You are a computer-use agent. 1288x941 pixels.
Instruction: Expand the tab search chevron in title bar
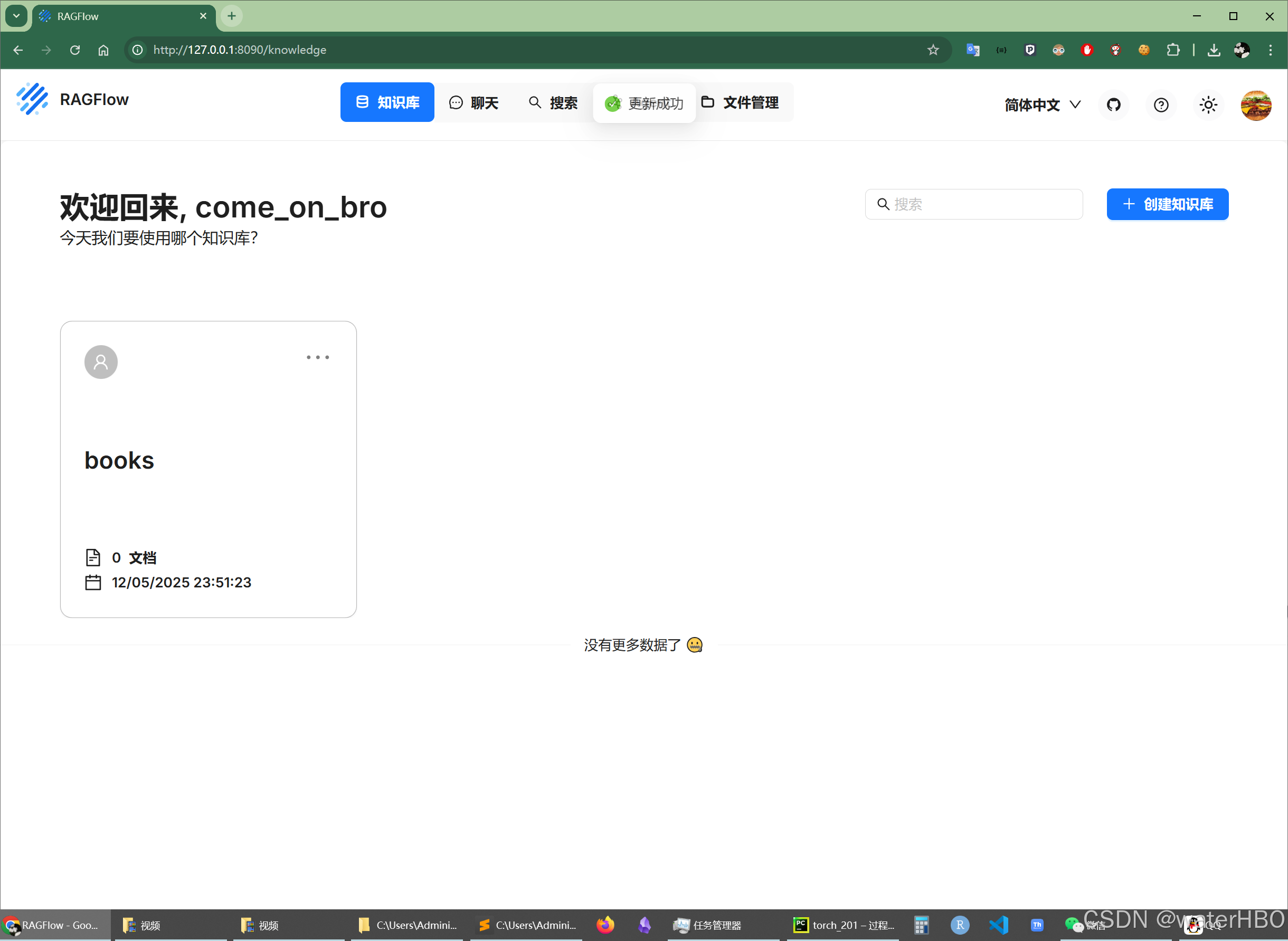coord(16,16)
